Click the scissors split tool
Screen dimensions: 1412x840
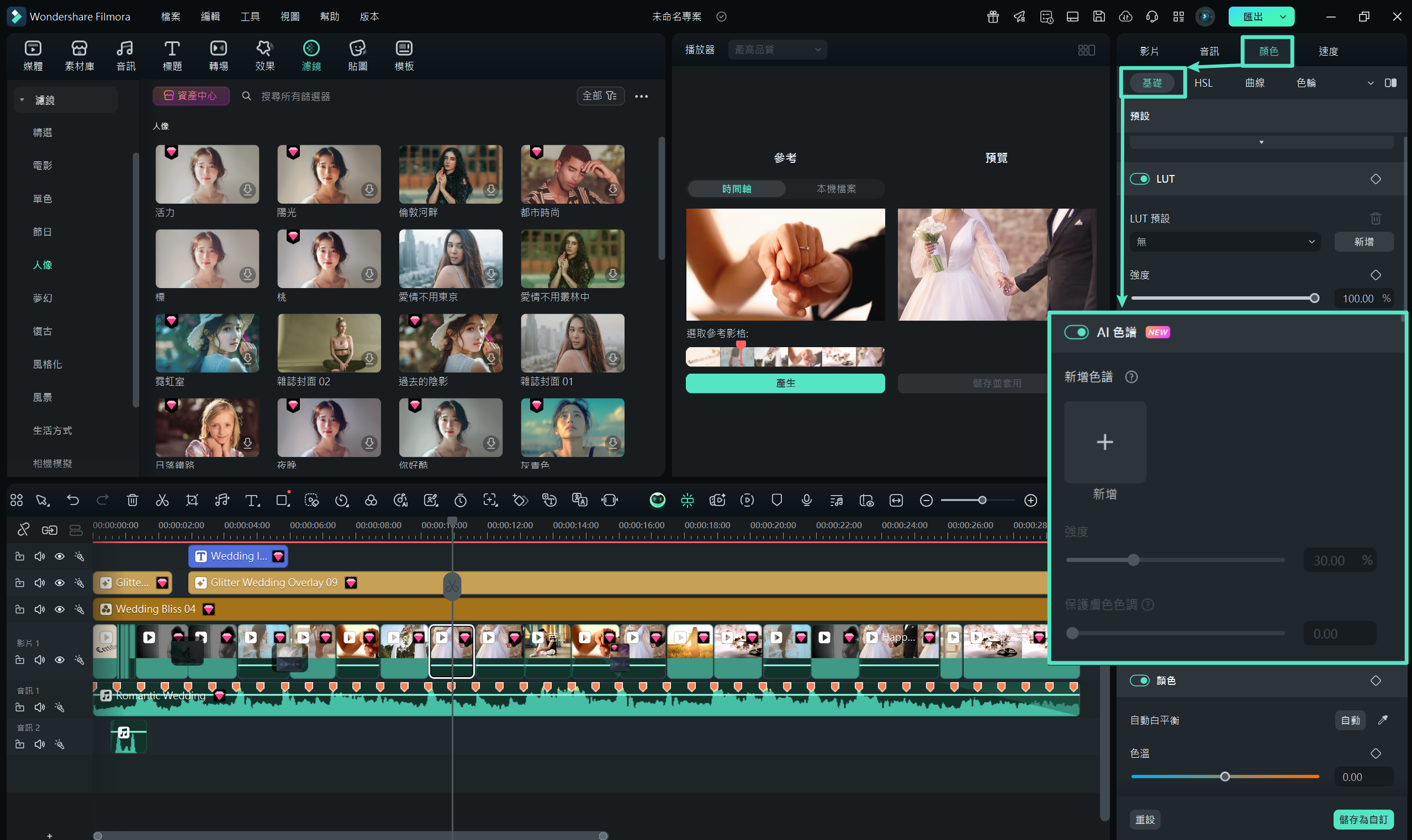click(x=162, y=500)
